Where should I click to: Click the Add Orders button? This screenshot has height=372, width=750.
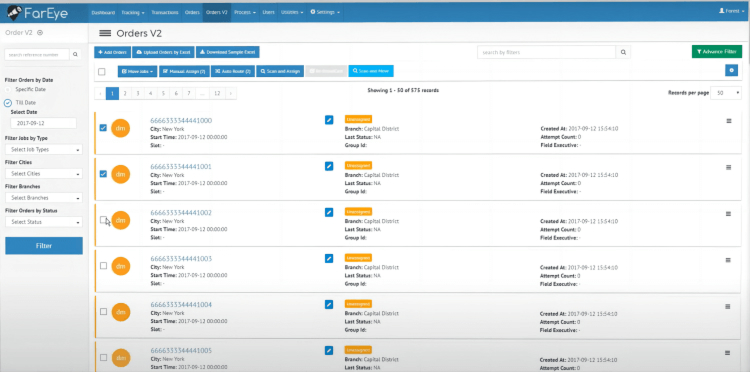(x=112, y=52)
